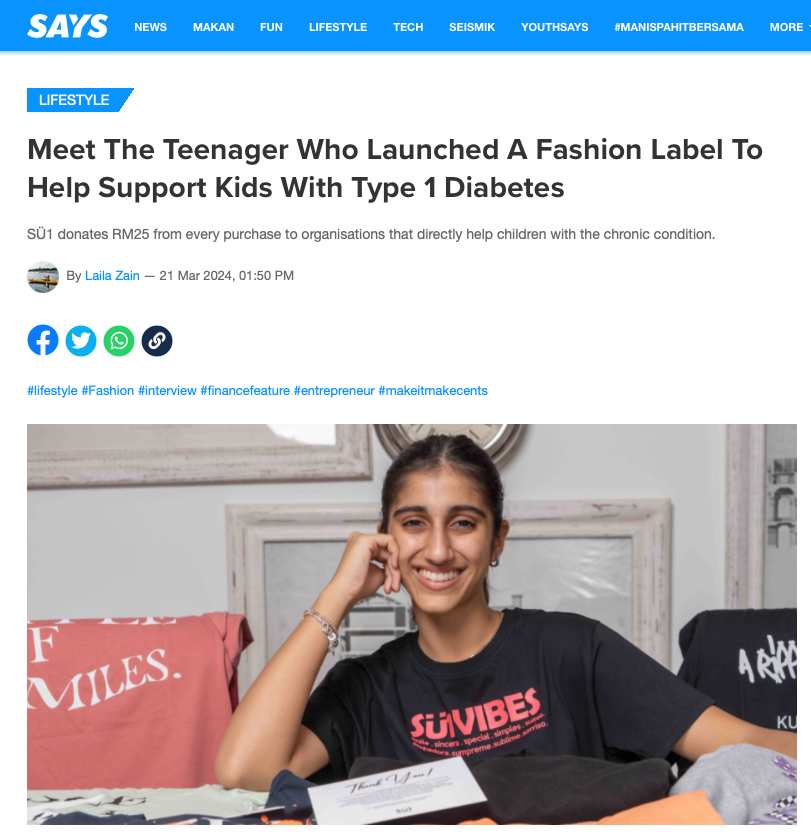
Task: Share the article on Twitter
Action: tap(81, 340)
